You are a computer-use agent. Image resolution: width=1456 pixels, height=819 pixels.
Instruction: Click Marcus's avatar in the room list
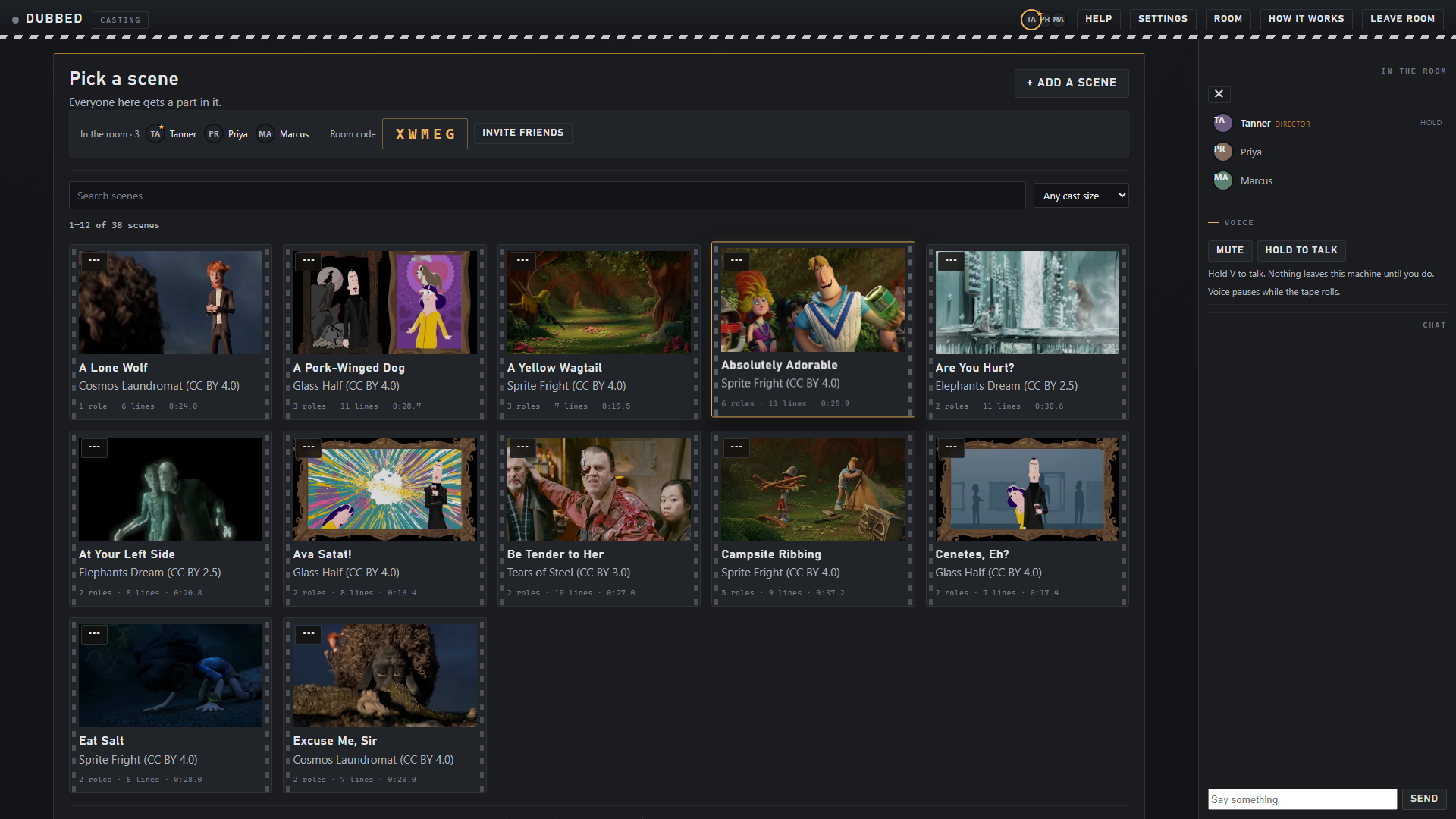1222,180
